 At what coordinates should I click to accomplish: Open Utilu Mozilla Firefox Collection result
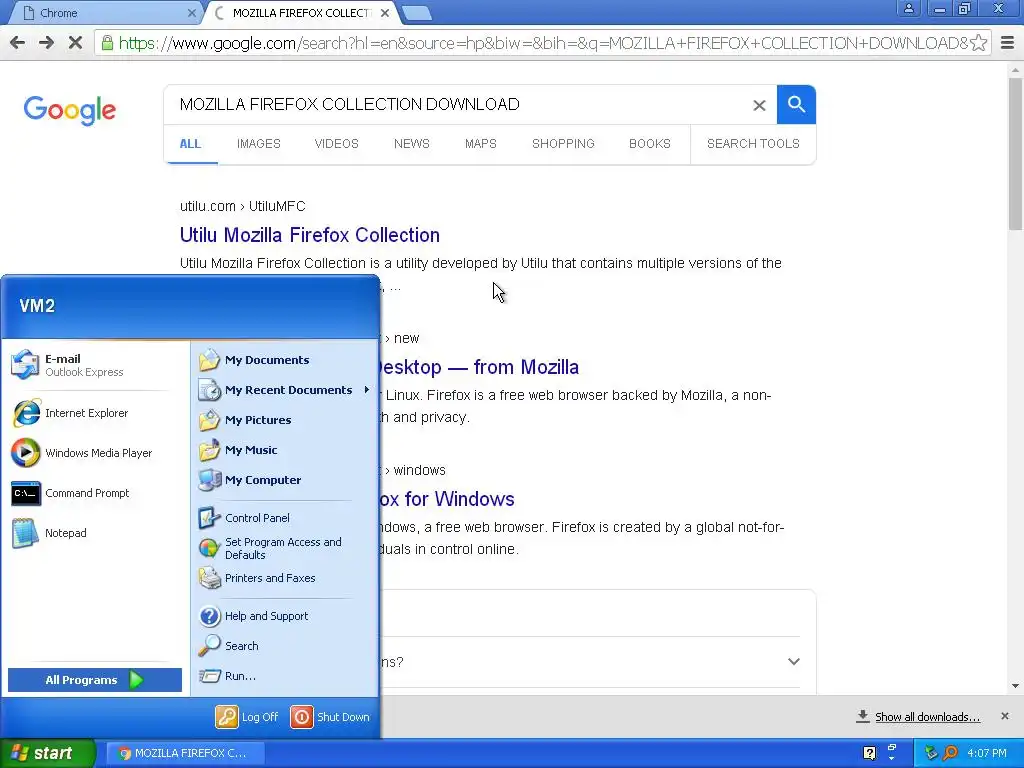310,235
